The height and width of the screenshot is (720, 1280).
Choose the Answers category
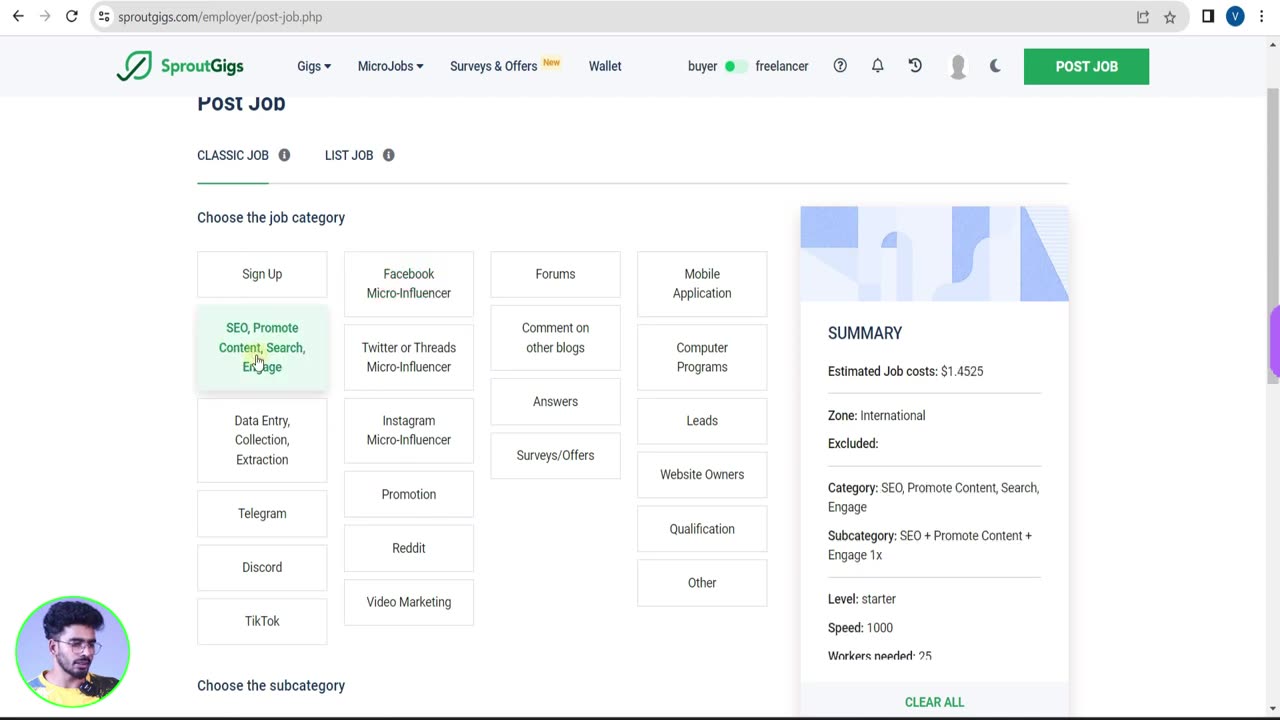pyautogui.click(x=555, y=401)
